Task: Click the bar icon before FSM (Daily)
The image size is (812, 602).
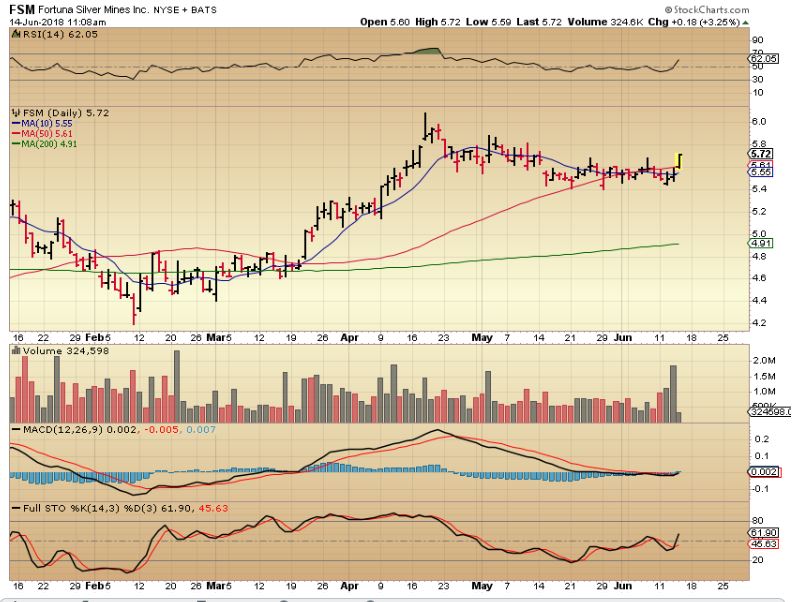Action: (x=17, y=112)
